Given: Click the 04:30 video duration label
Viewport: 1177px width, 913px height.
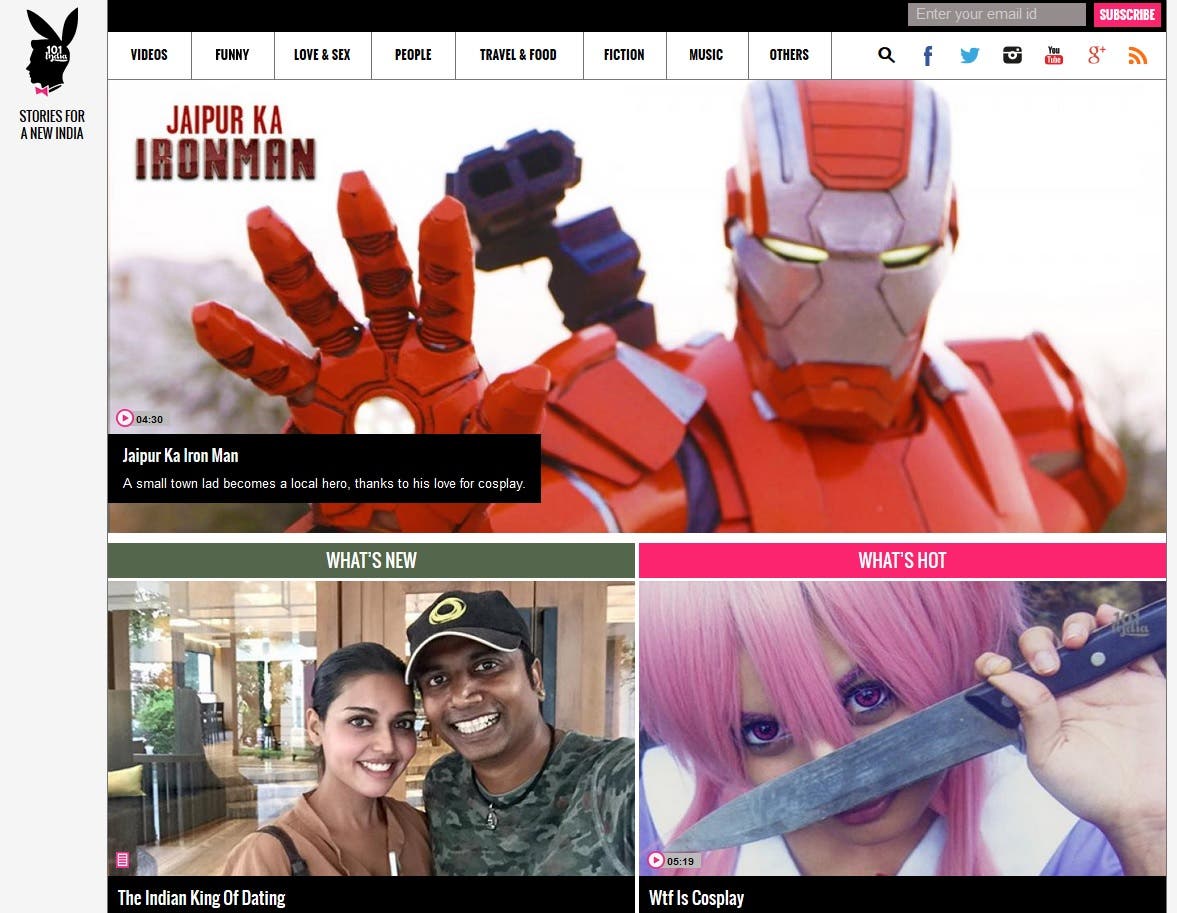Looking at the screenshot, I should click(149, 419).
